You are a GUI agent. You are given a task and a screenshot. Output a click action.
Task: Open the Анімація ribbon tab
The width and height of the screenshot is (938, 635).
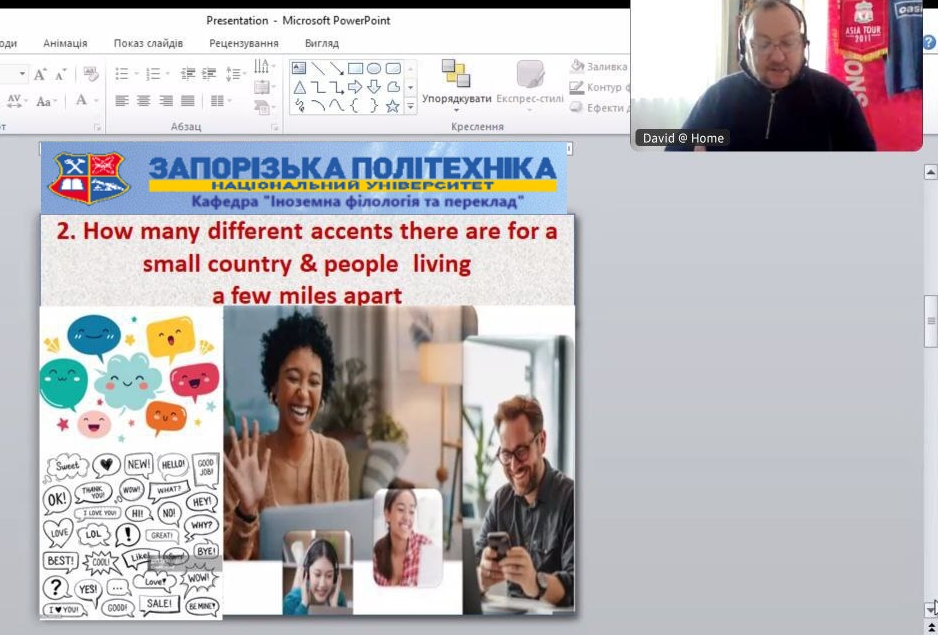click(x=65, y=43)
